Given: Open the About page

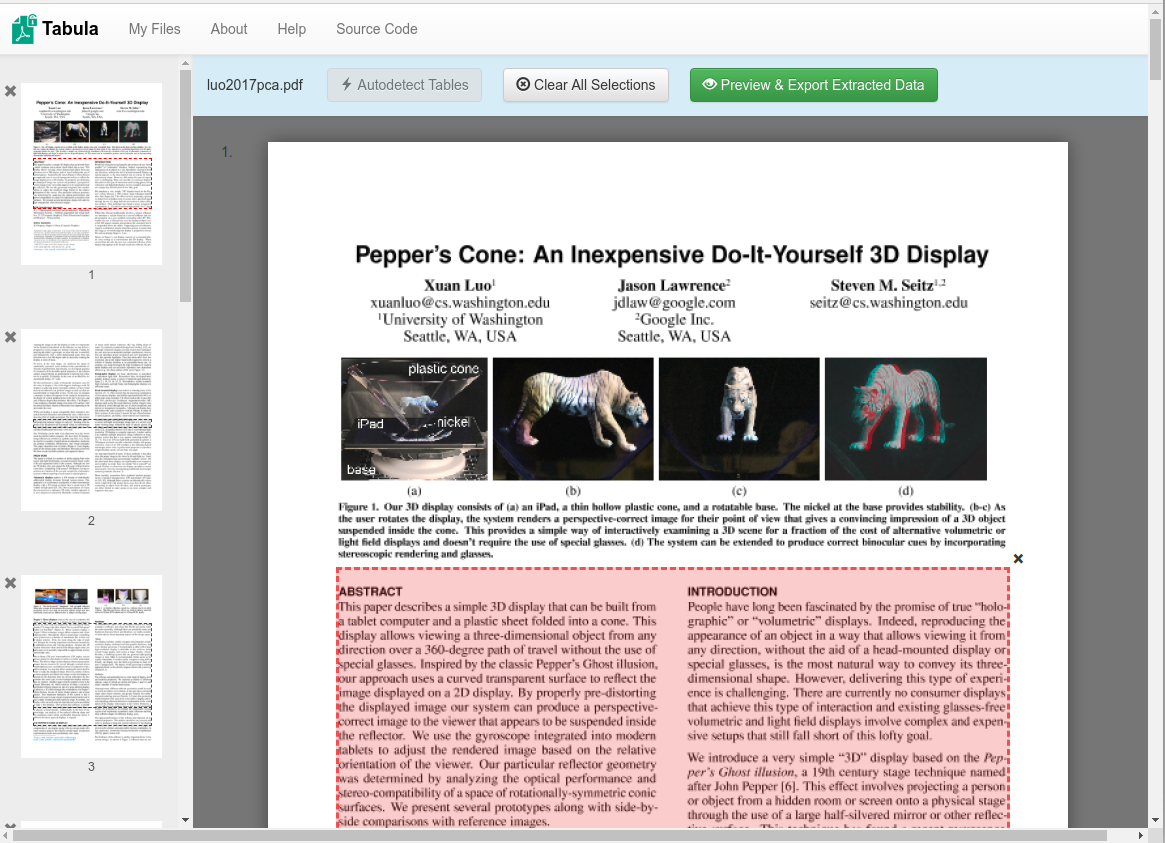Looking at the screenshot, I should 229,29.
